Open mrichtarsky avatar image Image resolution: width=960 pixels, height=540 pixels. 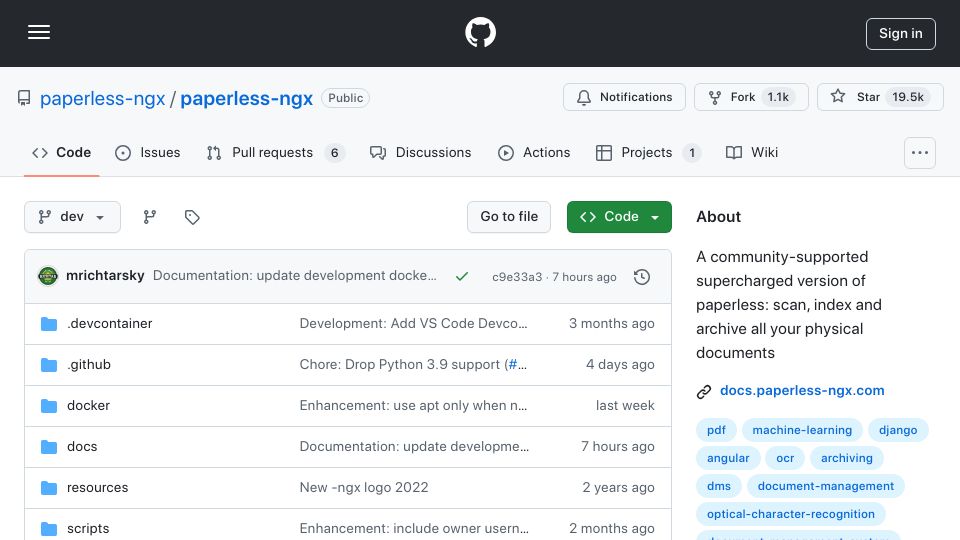pyautogui.click(x=48, y=276)
